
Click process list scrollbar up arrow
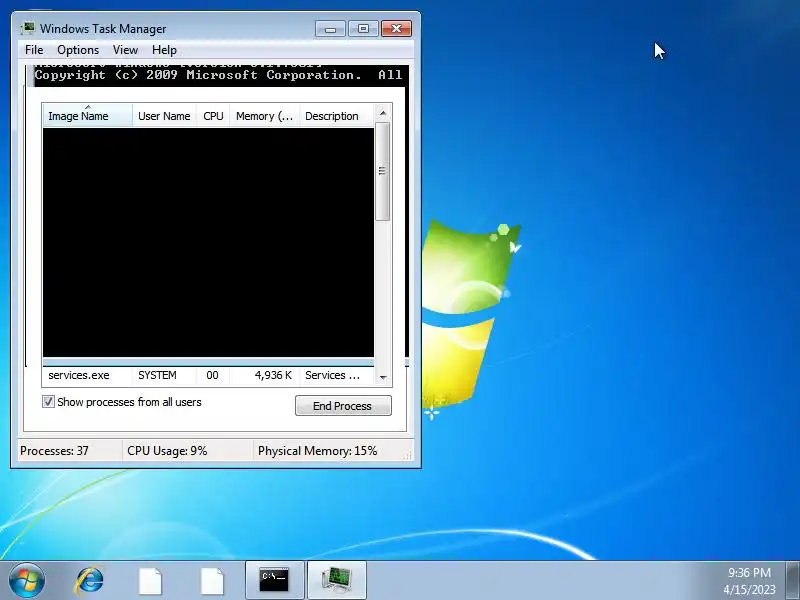(383, 113)
